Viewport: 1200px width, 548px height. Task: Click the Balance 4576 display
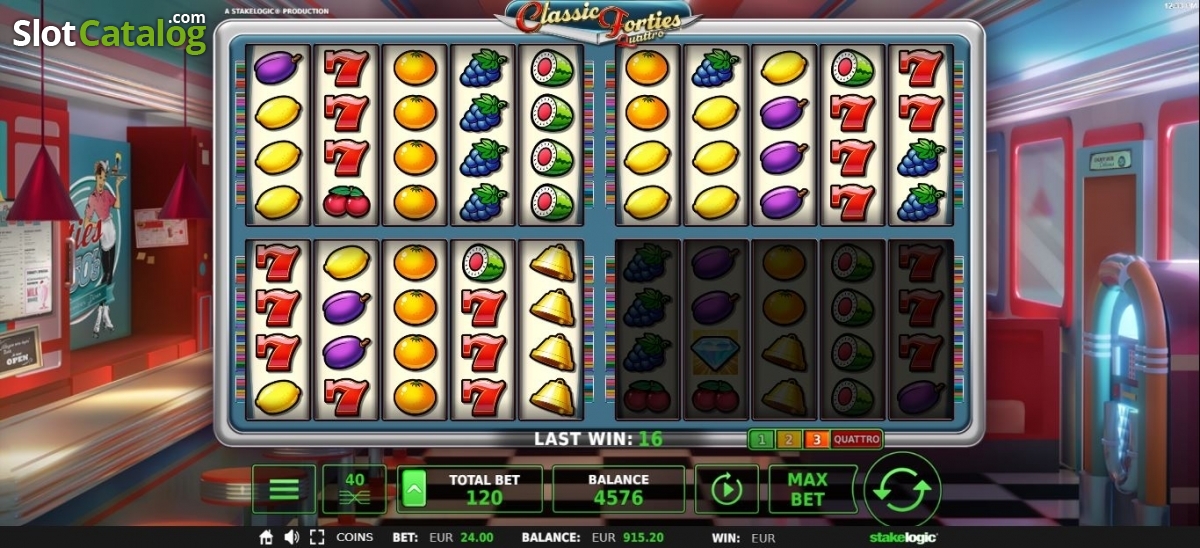(x=619, y=489)
